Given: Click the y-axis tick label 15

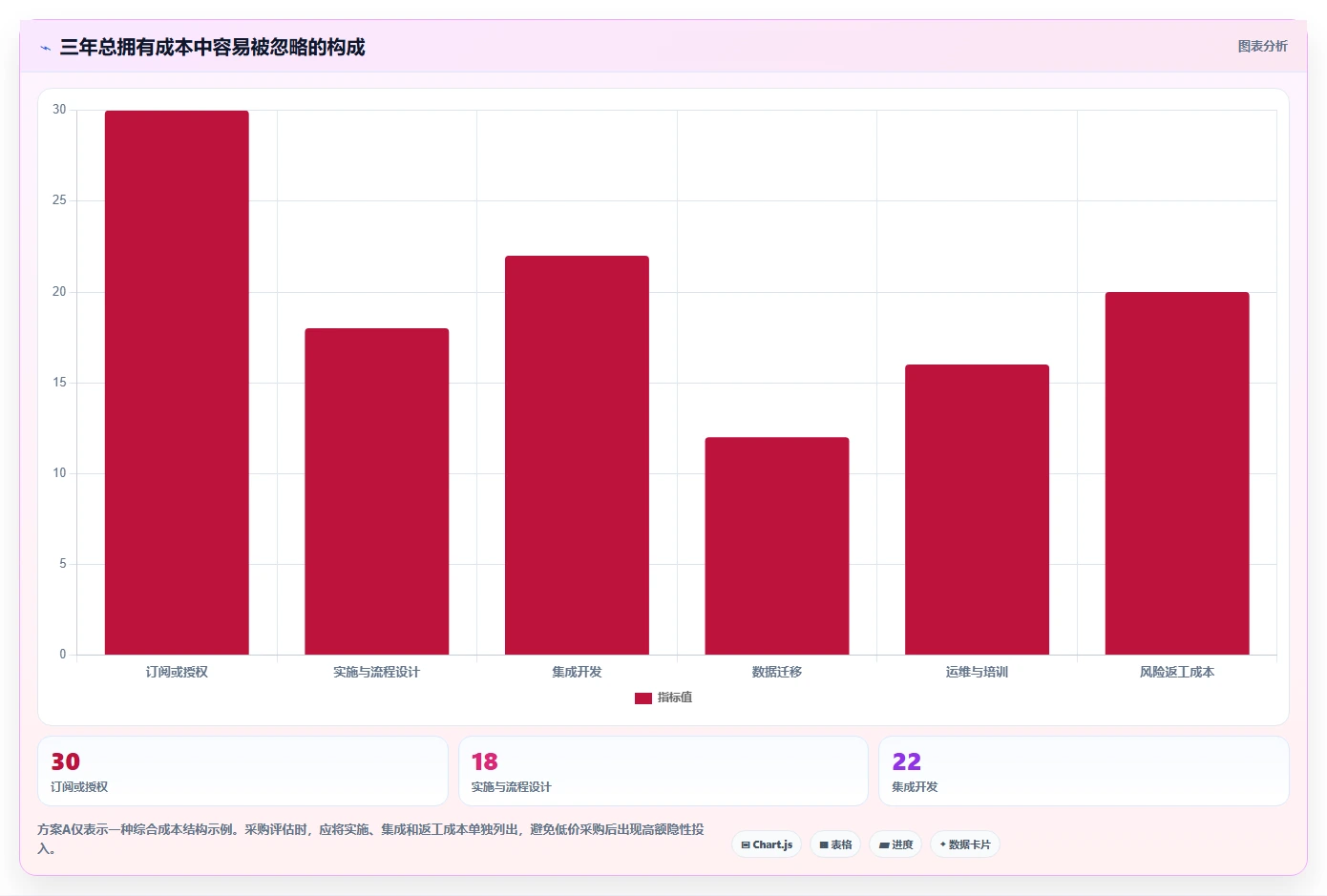Looking at the screenshot, I should tap(59, 383).
